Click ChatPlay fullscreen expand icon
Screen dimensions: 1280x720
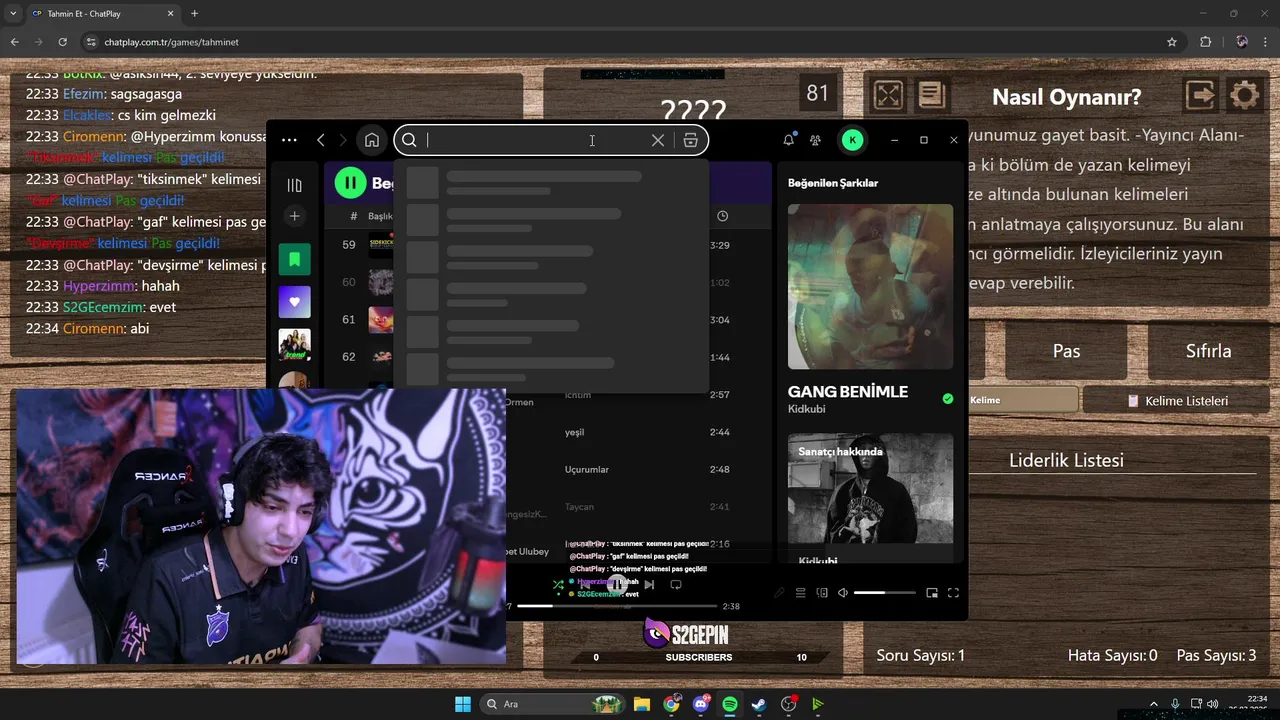click(888, 95)
